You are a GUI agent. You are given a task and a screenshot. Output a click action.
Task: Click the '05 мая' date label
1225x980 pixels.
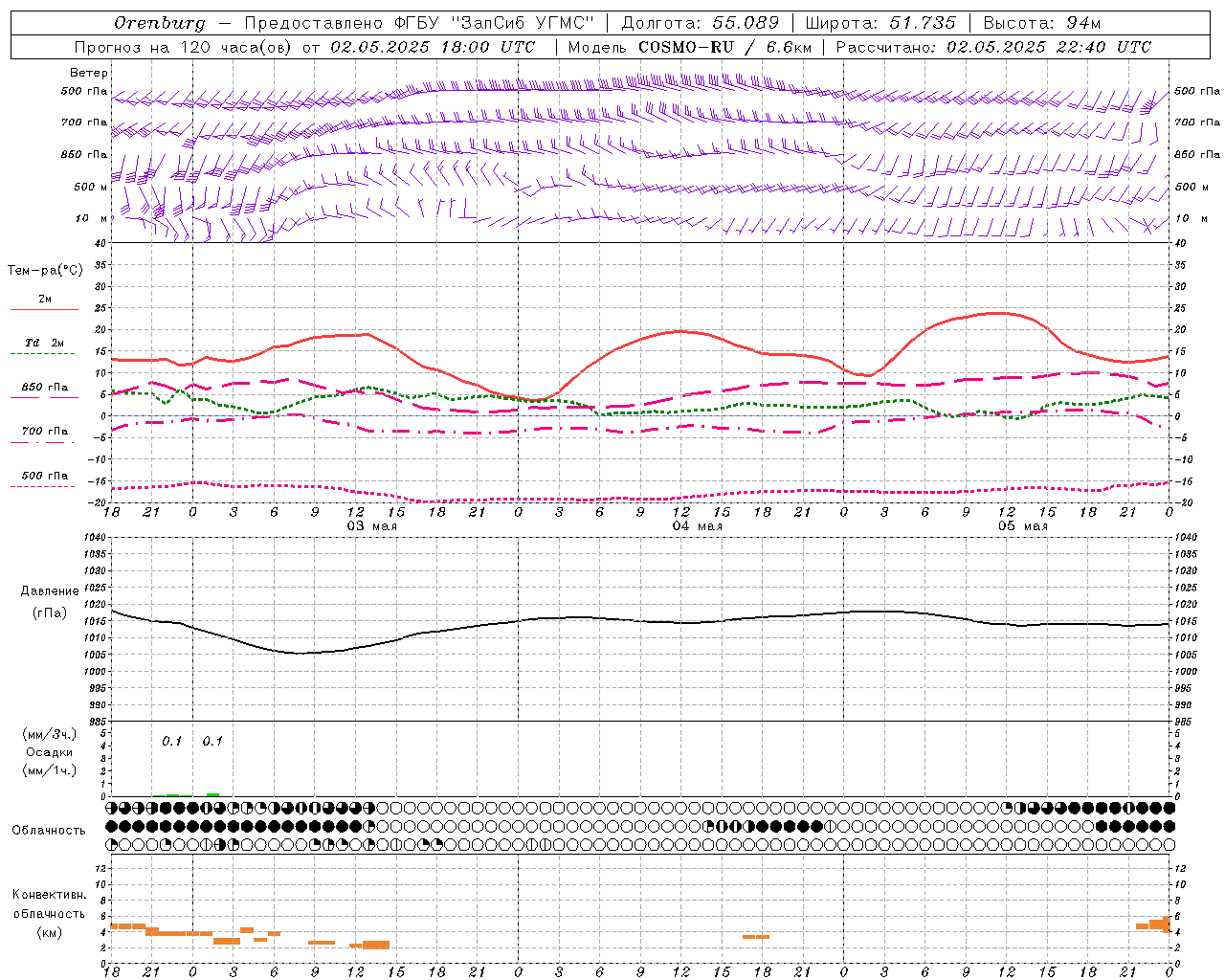click(1023, 526)
